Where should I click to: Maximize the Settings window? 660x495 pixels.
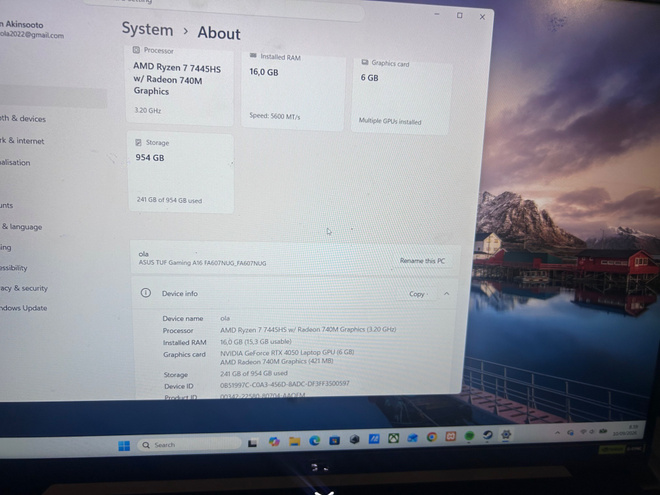pos(460,15)
